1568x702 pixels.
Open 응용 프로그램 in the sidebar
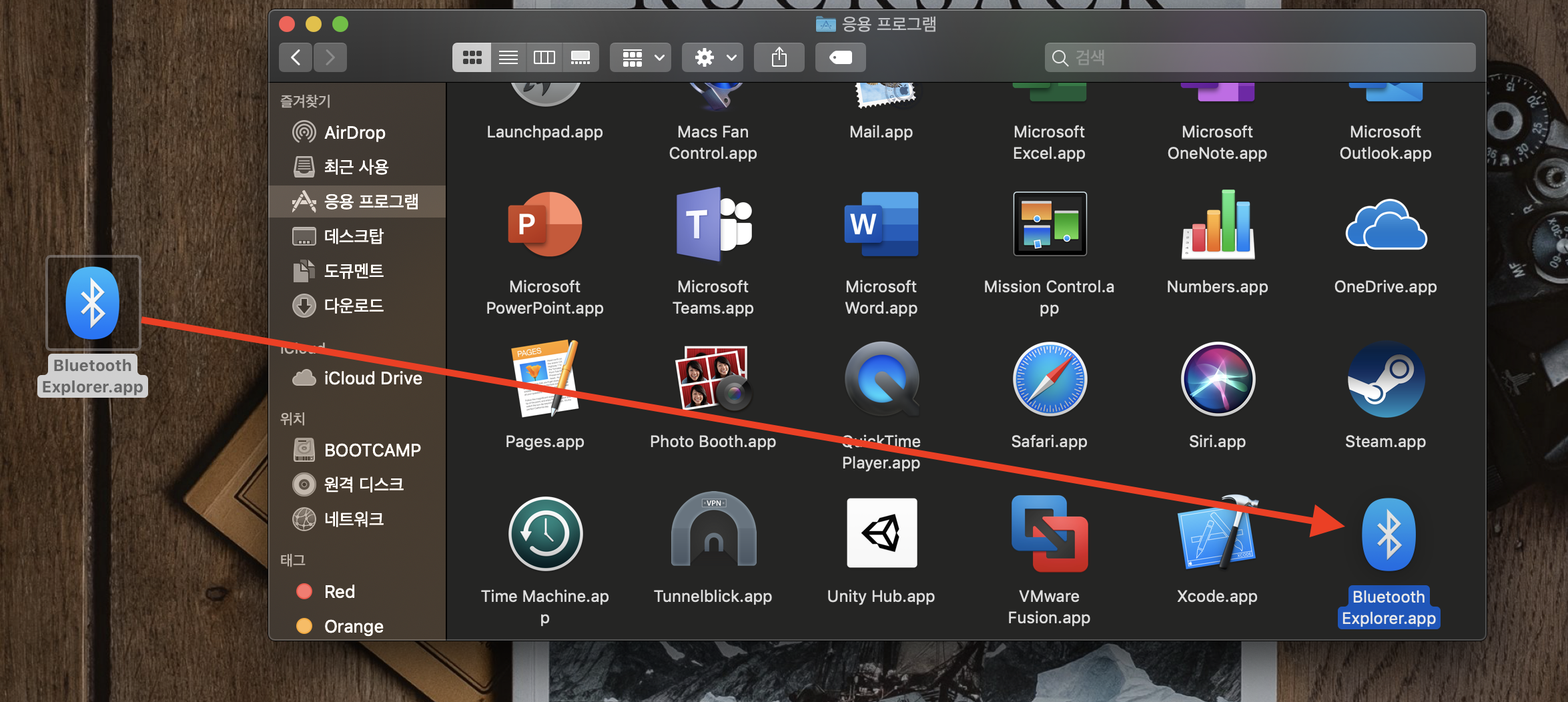click(x=357, y=202)
